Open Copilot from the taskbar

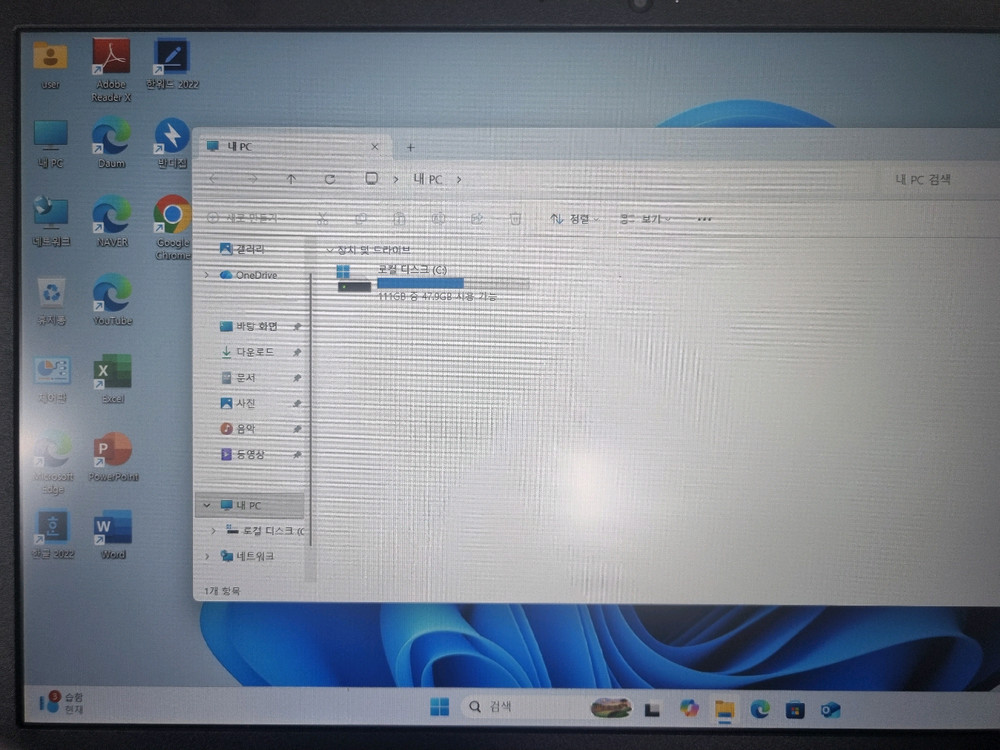(x=689, y=708)
